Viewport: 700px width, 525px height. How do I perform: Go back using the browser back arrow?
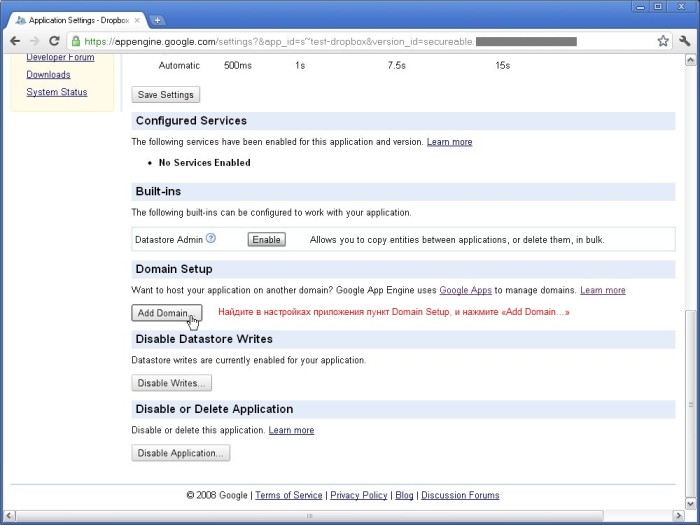[x=15, y=41]
